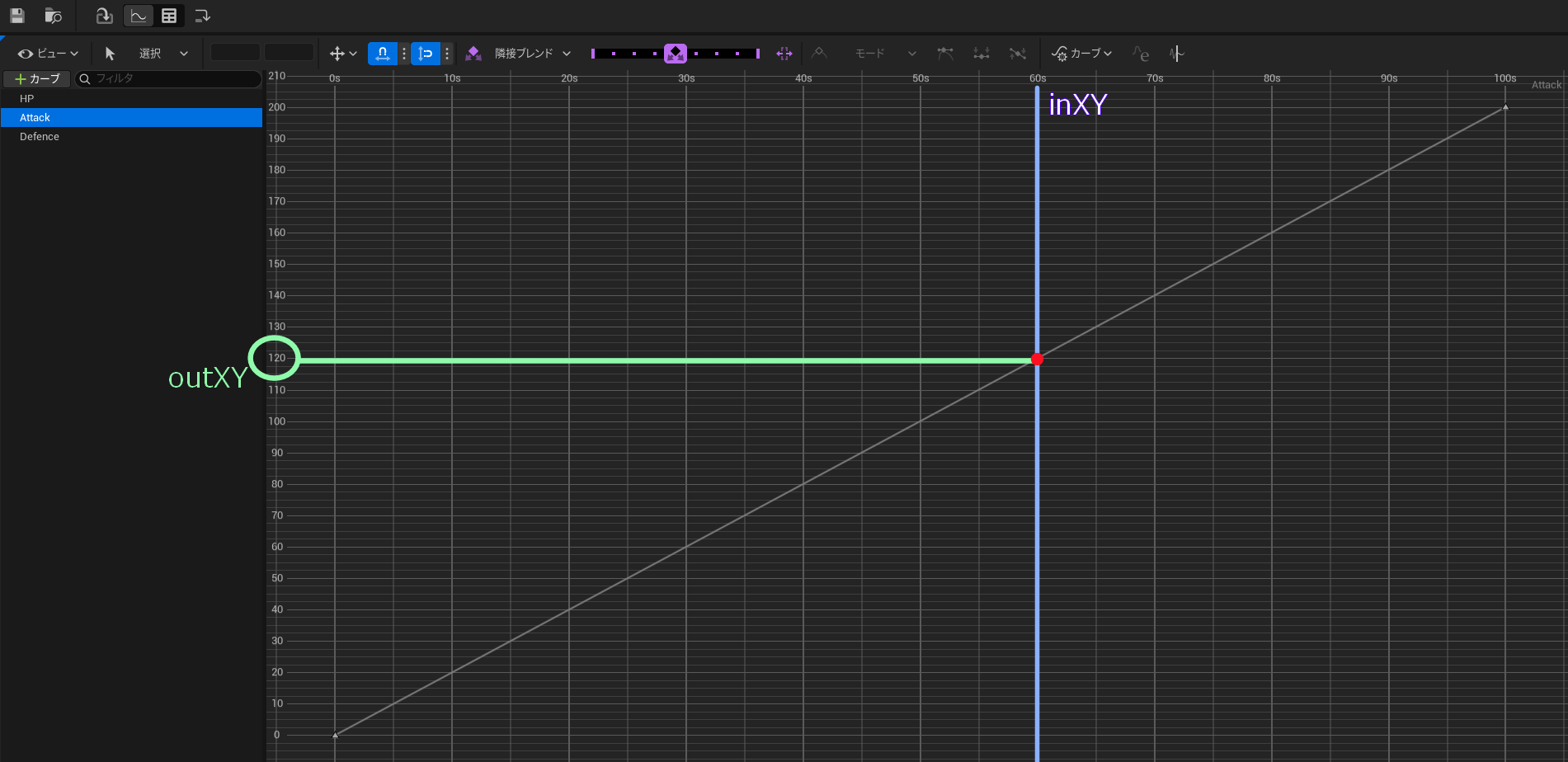Click the reimport asset icon
Screen dimensions: 1568x762
pyautogui.click(x=104, y=16)
